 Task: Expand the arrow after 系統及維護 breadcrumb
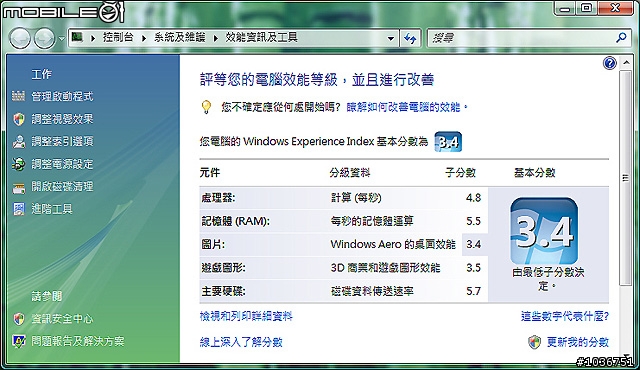tap(216, 38)
